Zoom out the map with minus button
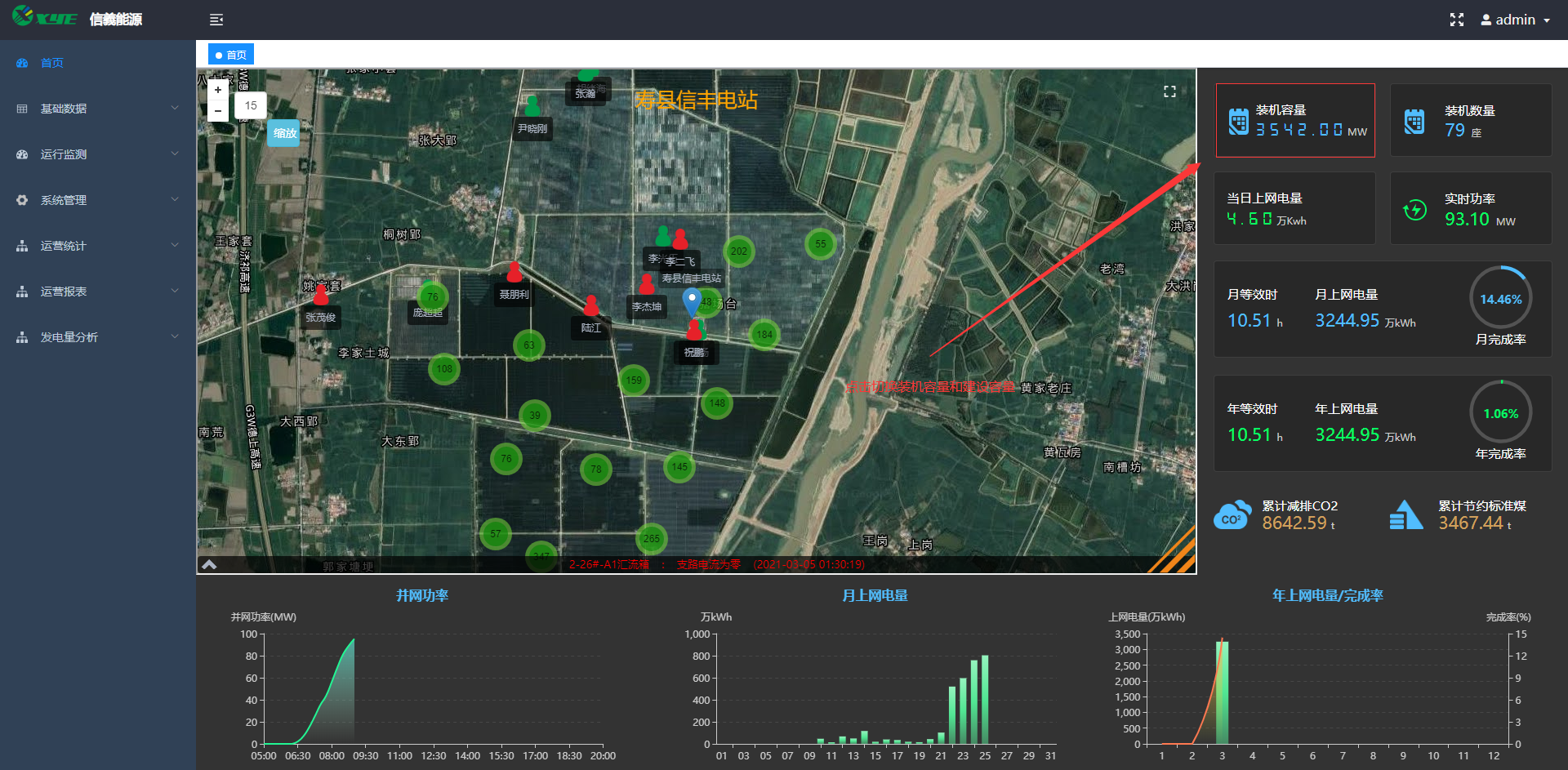Screen dimensions: 1568x770 (x=218, y=111)
